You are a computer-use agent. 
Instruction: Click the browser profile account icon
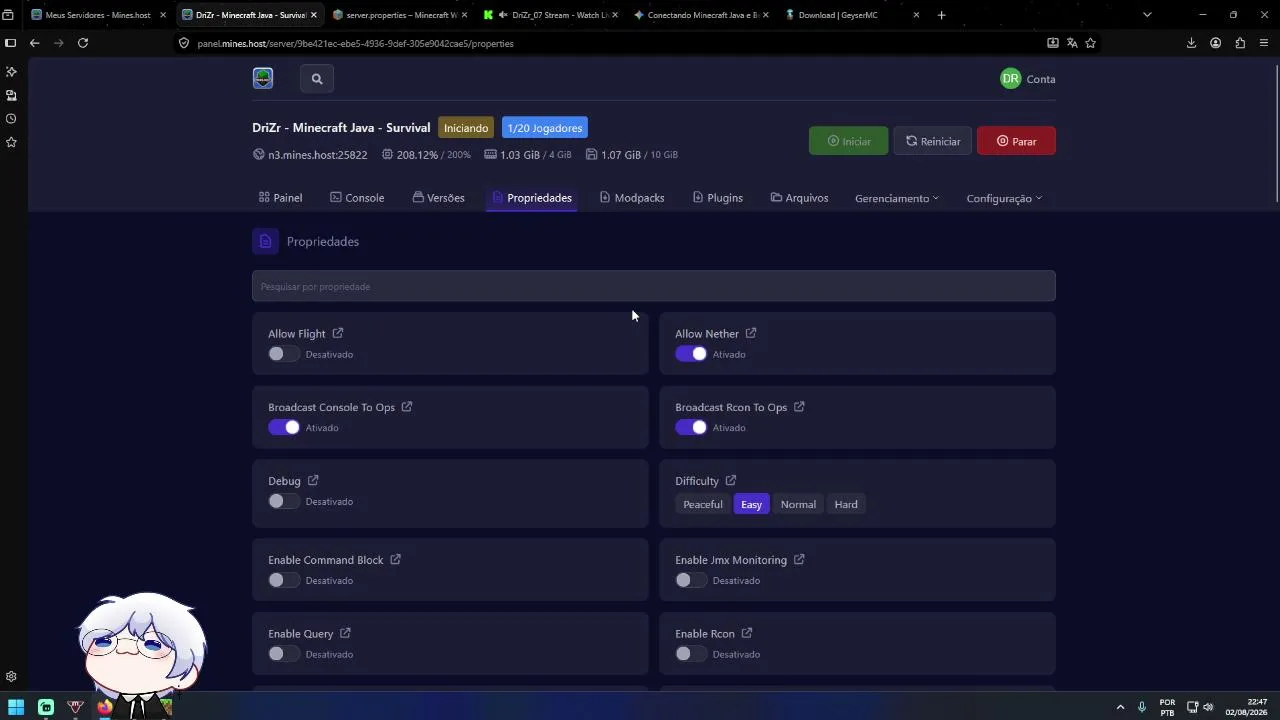pyautogui.click(x=1216, y=43)
